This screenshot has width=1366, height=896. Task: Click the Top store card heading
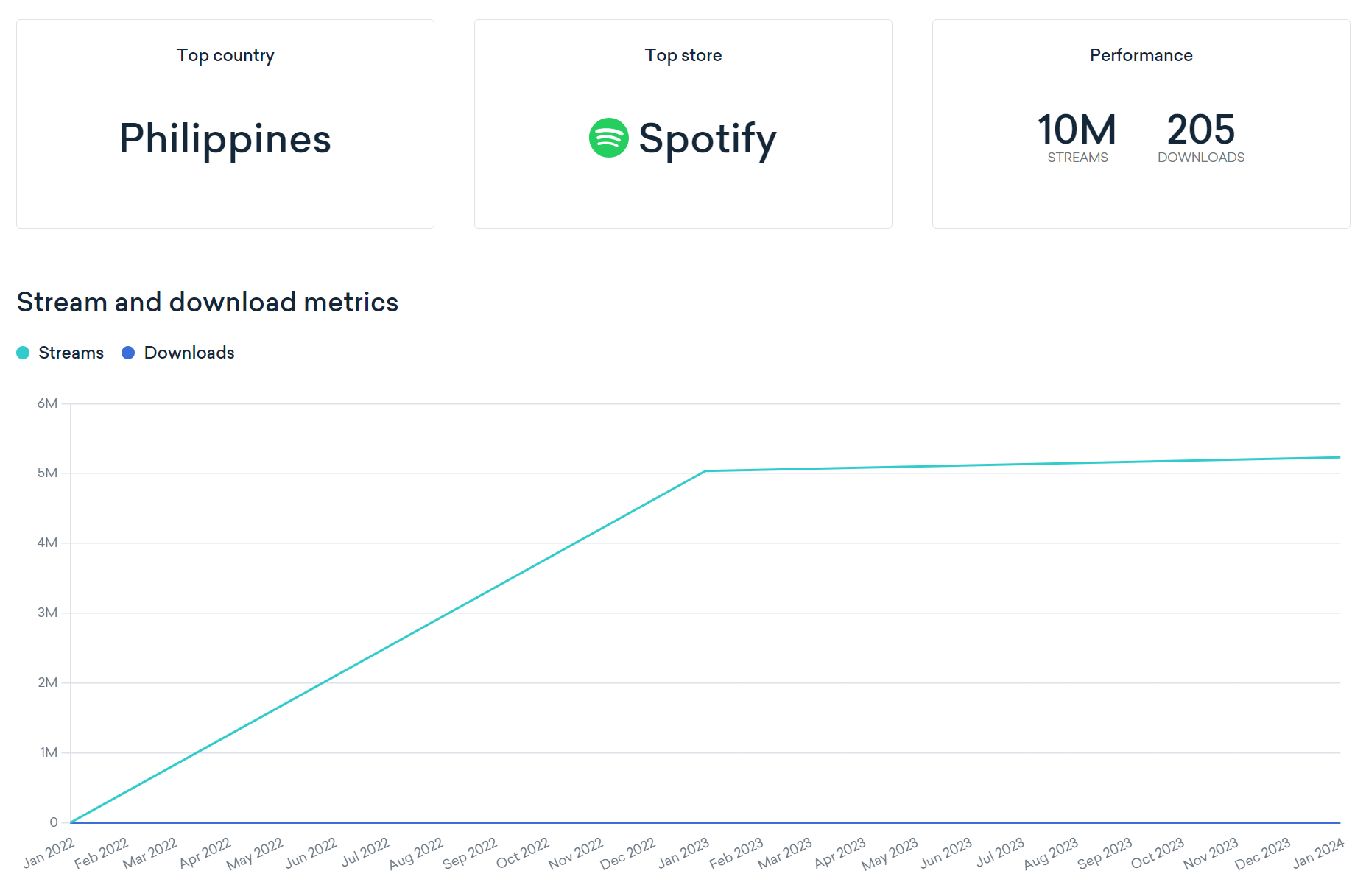[x=683, y=55]
